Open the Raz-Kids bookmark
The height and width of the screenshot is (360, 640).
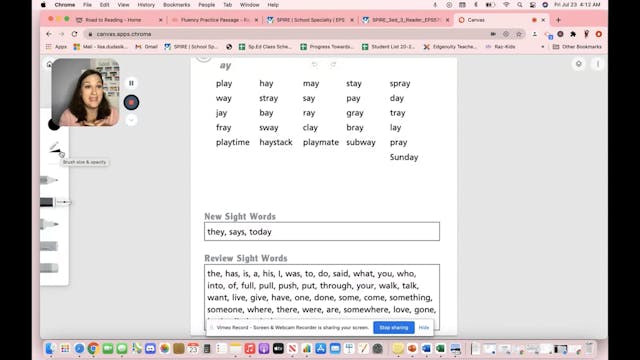tap(500, 47)
